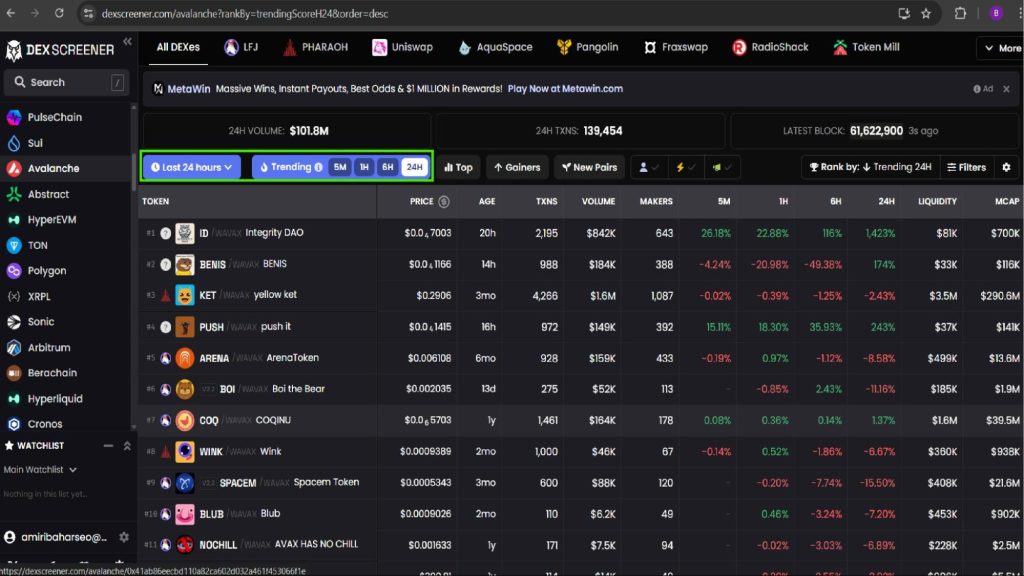Toggle the profile filter checkbox
Image resolution: width=1024 pixels, height=576 pixels.
point(648,167)
